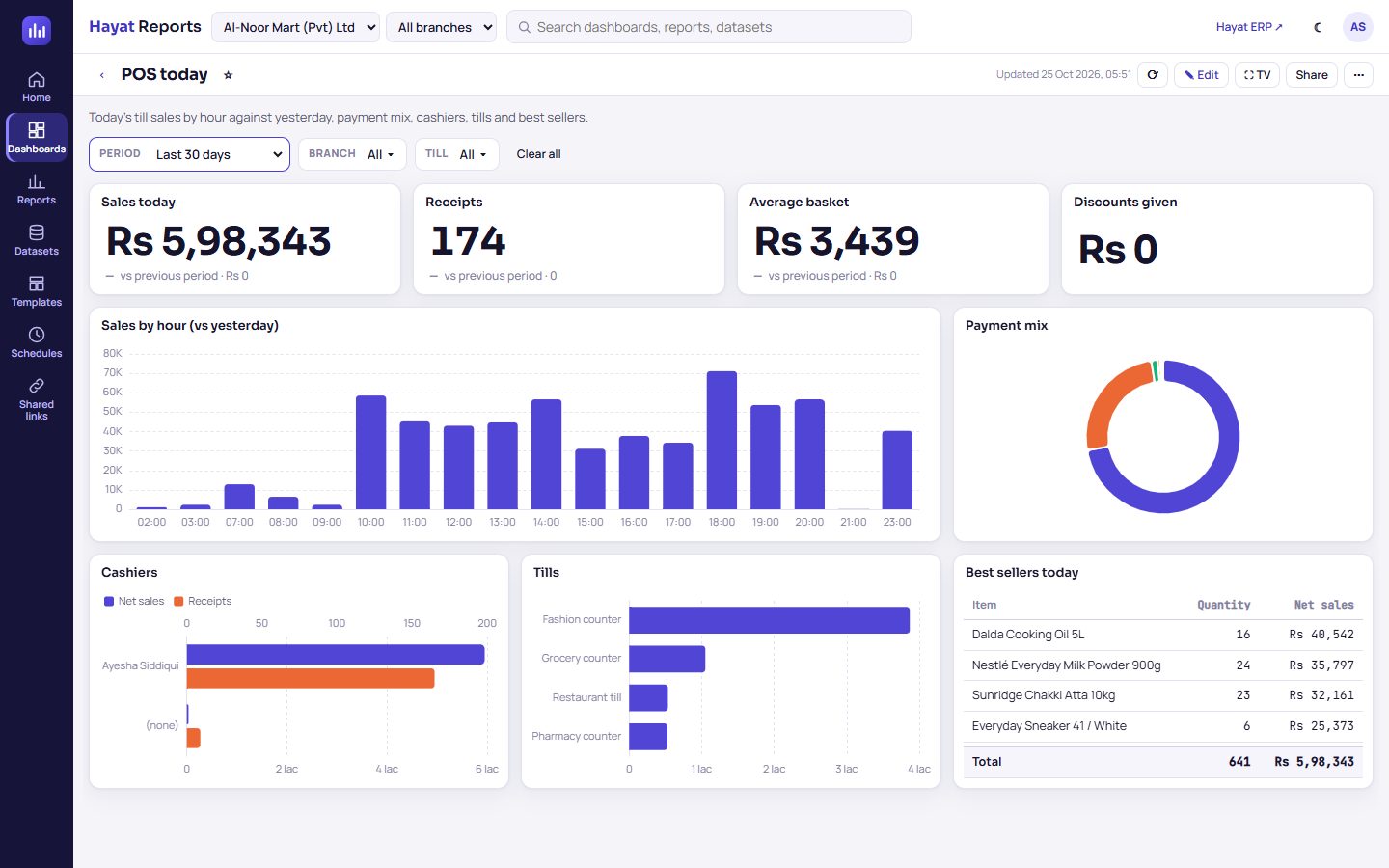
Task: Expand the Till filter dropdown
Action: [456, 154]
